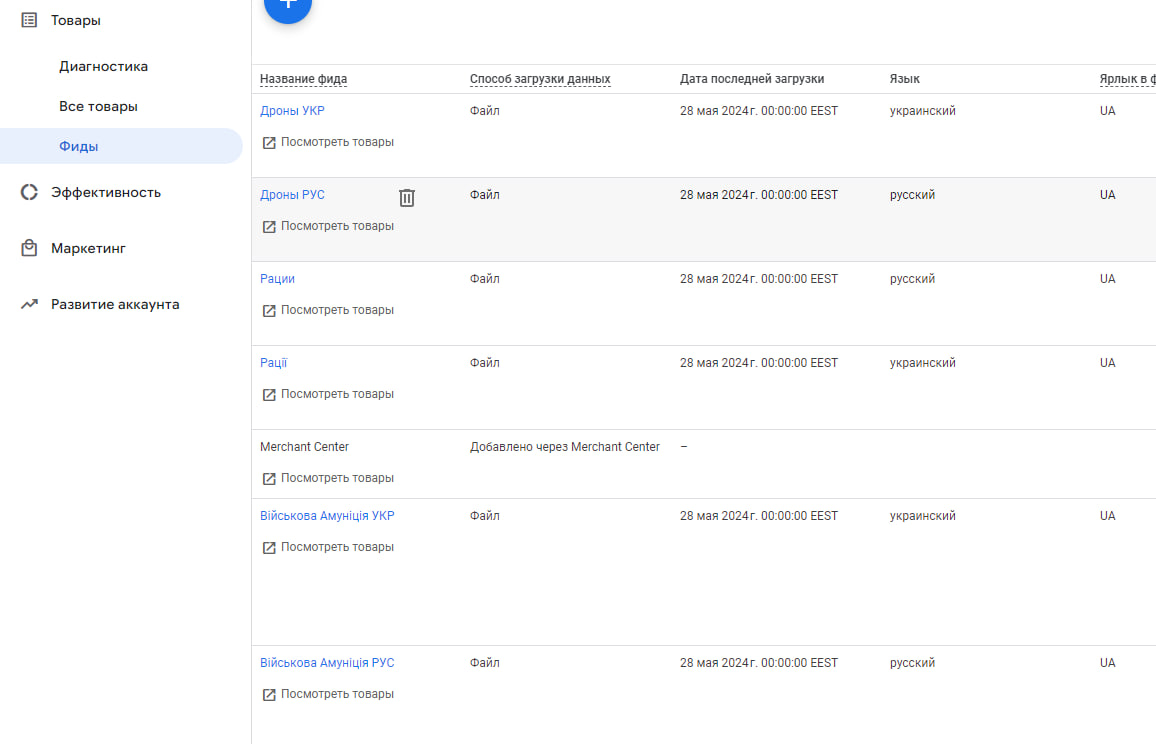The width and height of the screenshot is (1156, 744).
Task: Click Способ загрузки данных column header
Action: tap(540, 79)
